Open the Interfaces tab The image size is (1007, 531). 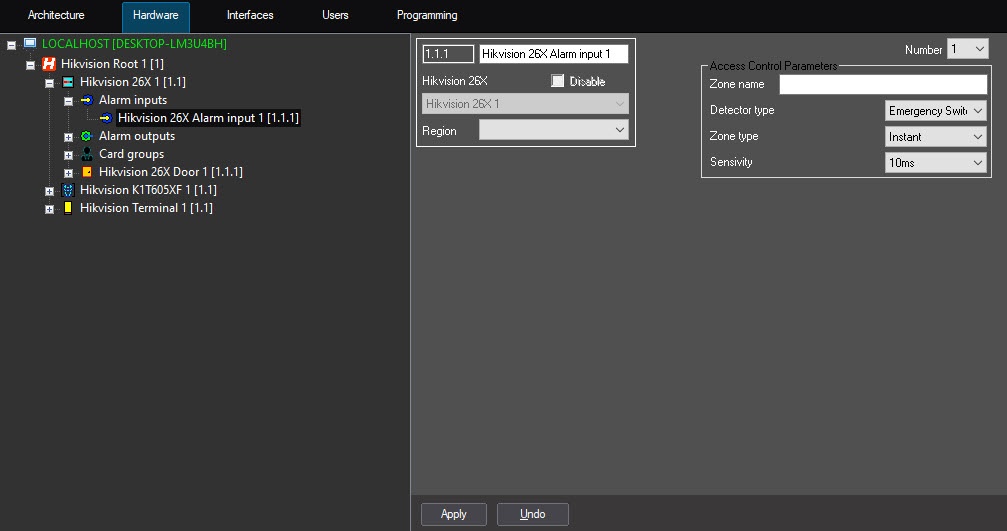tap(250, 15)
